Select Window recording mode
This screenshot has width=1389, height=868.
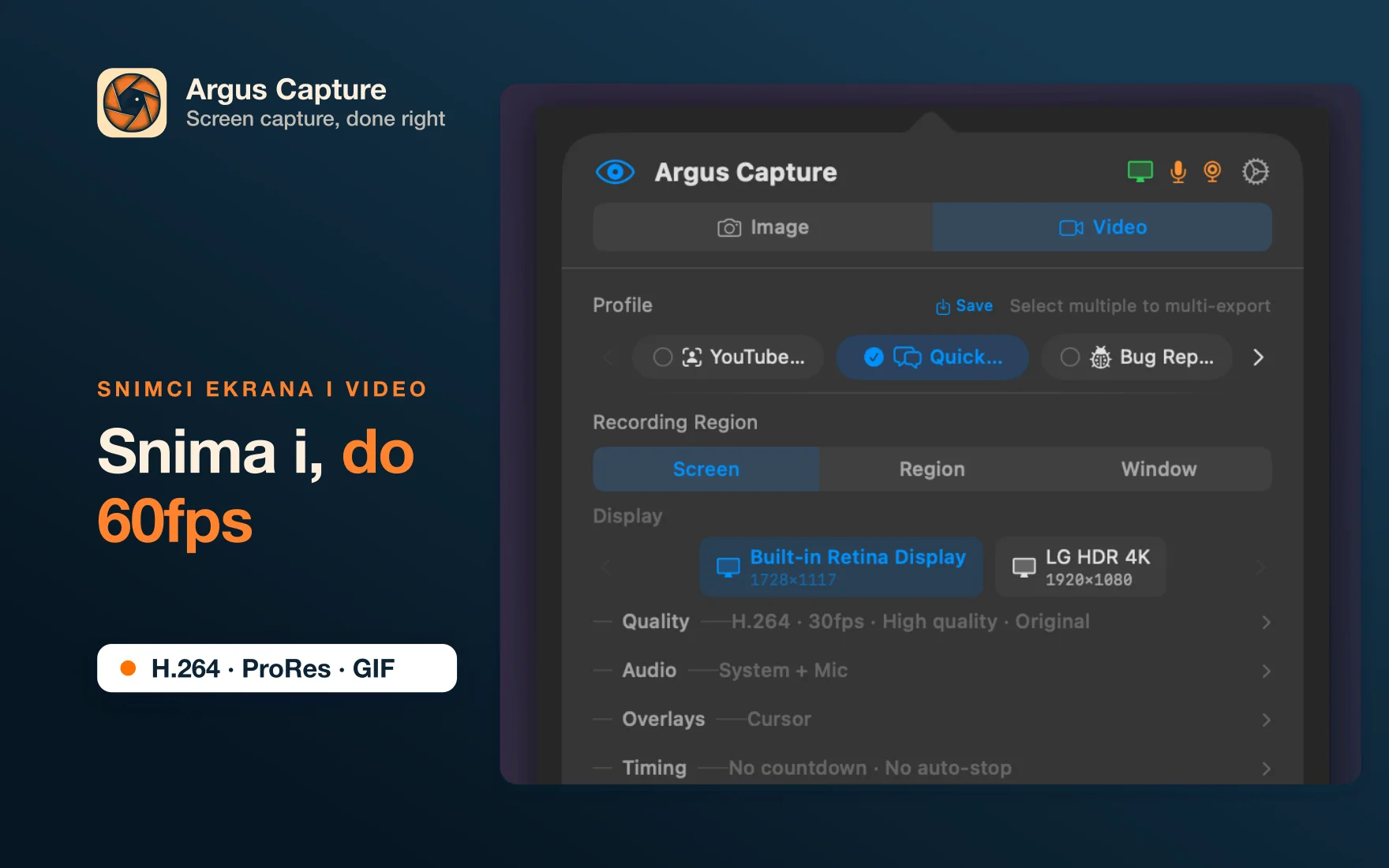click(x=1159, y=470)
